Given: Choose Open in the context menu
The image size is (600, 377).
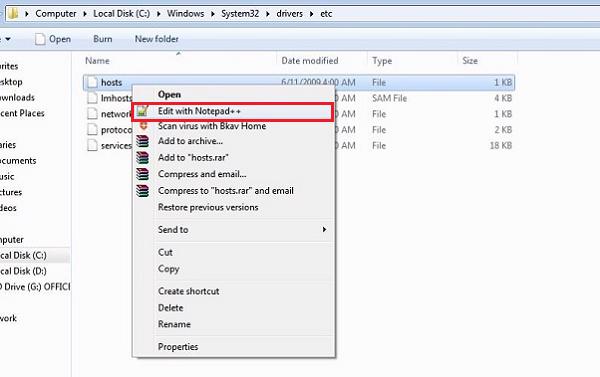Looking at the screenshot, I should click(x=169, y=95).
